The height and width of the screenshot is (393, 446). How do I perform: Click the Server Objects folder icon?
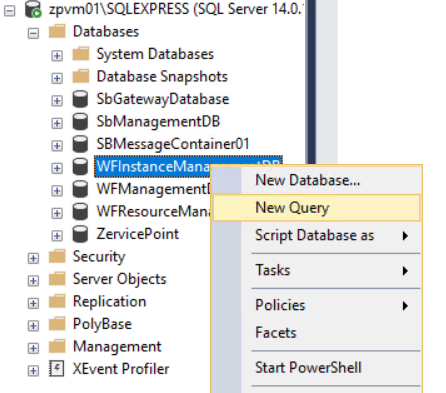pyautogui.click(x=57, y=279)
